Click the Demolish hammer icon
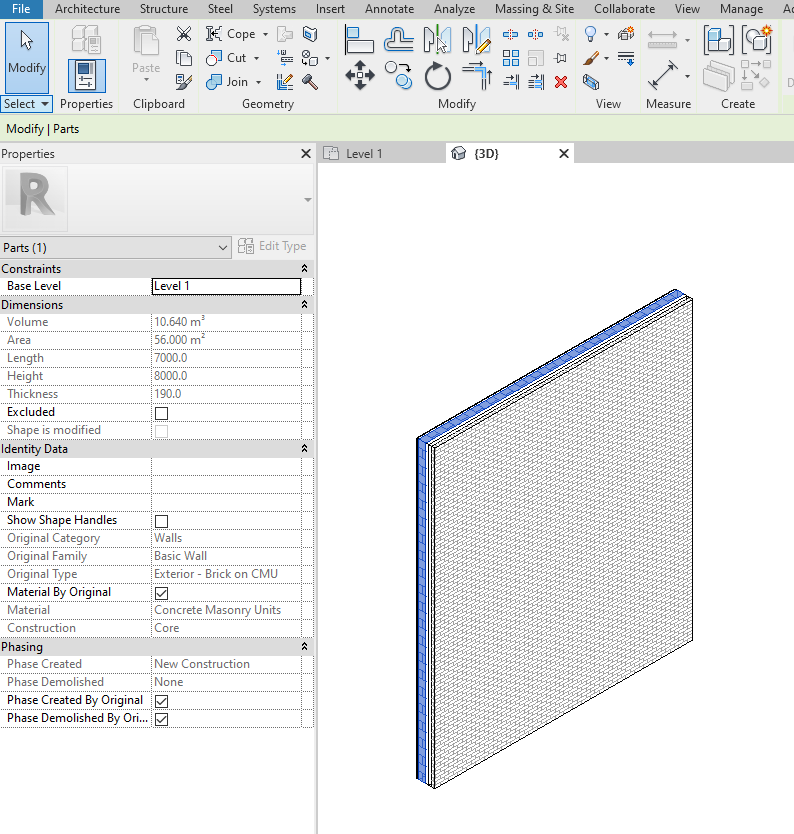 click(x=310, y=82)
